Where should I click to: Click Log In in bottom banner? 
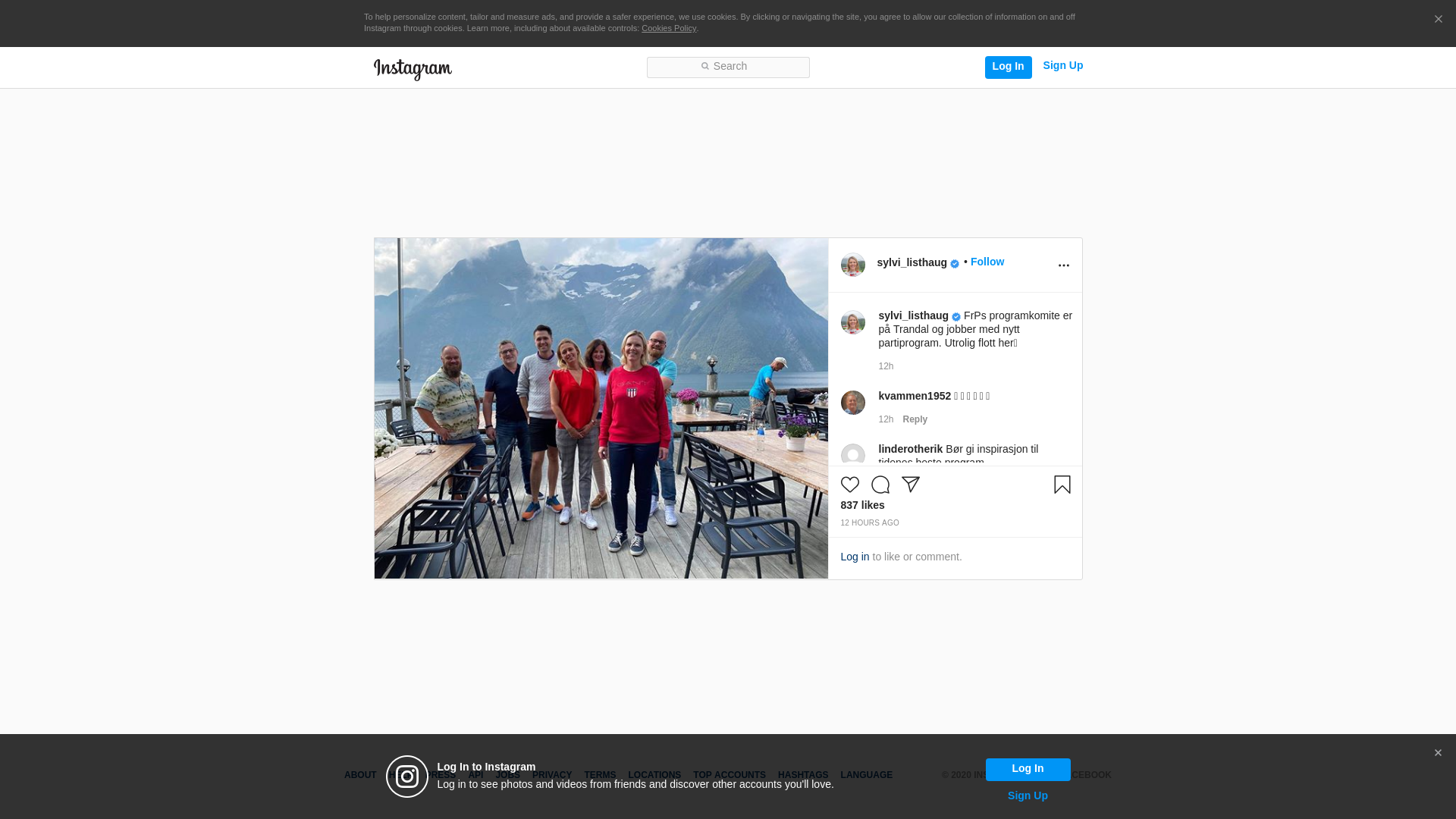(1028, 770)
